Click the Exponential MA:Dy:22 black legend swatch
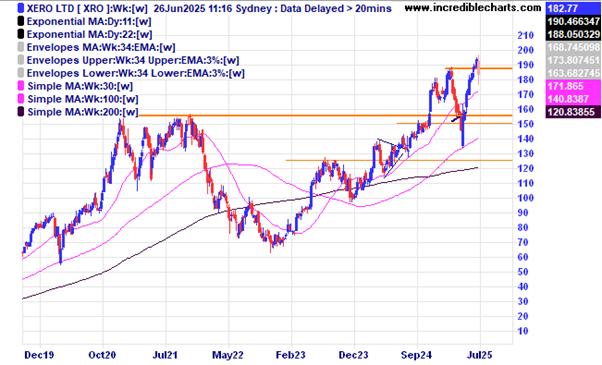This screenshot has width=602, height=365. pos(21,34)
